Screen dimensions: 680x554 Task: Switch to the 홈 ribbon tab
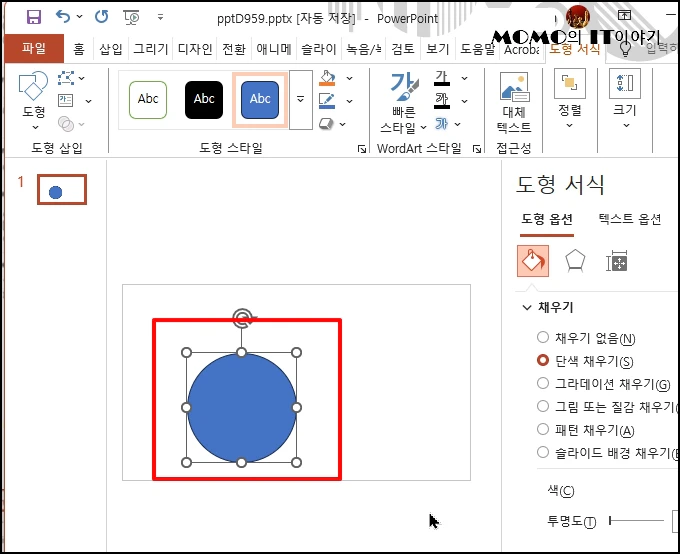coord(79,49)
